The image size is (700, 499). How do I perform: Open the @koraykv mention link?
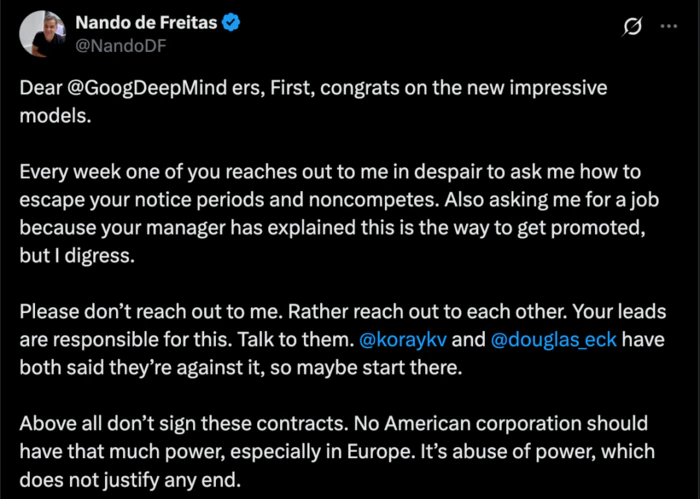pyautogui.click(x=403, y=340)
